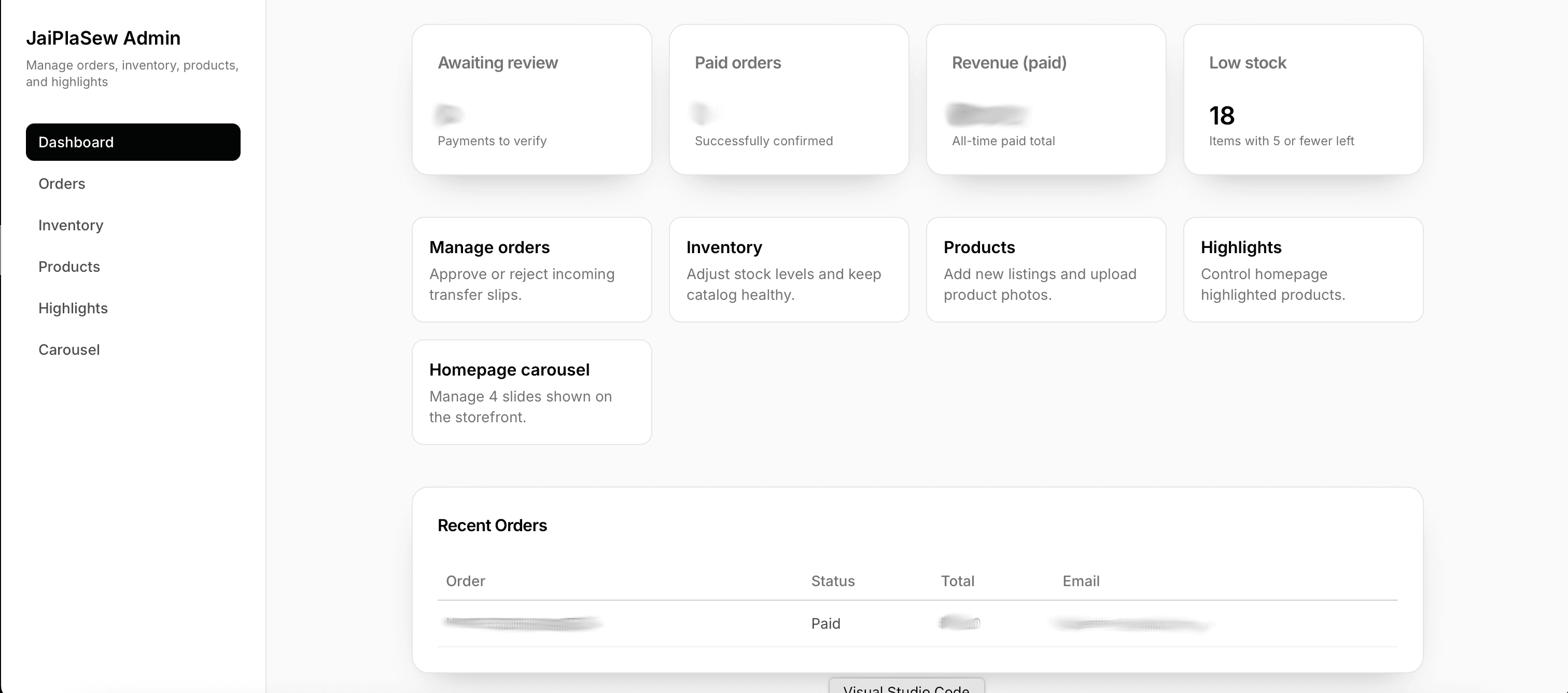Click the Awaiting review stat card
This screenshot has width=1568, height=693.
531,99
